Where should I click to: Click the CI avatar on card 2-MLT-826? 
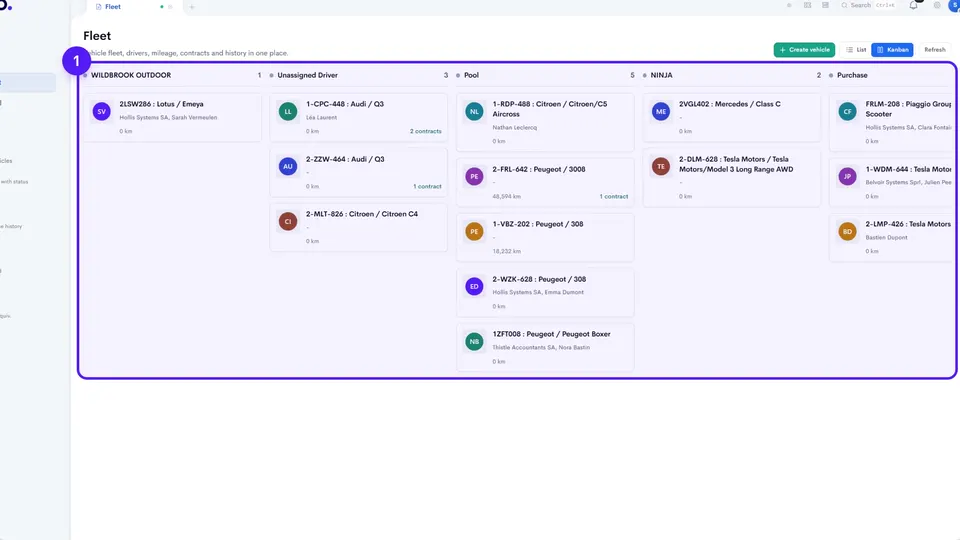click(288, 222)
